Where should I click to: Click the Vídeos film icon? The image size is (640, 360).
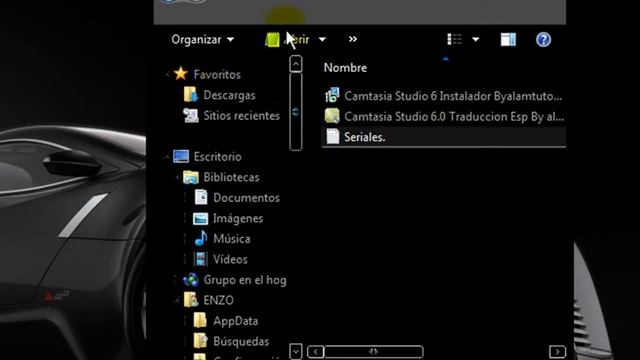200,259
